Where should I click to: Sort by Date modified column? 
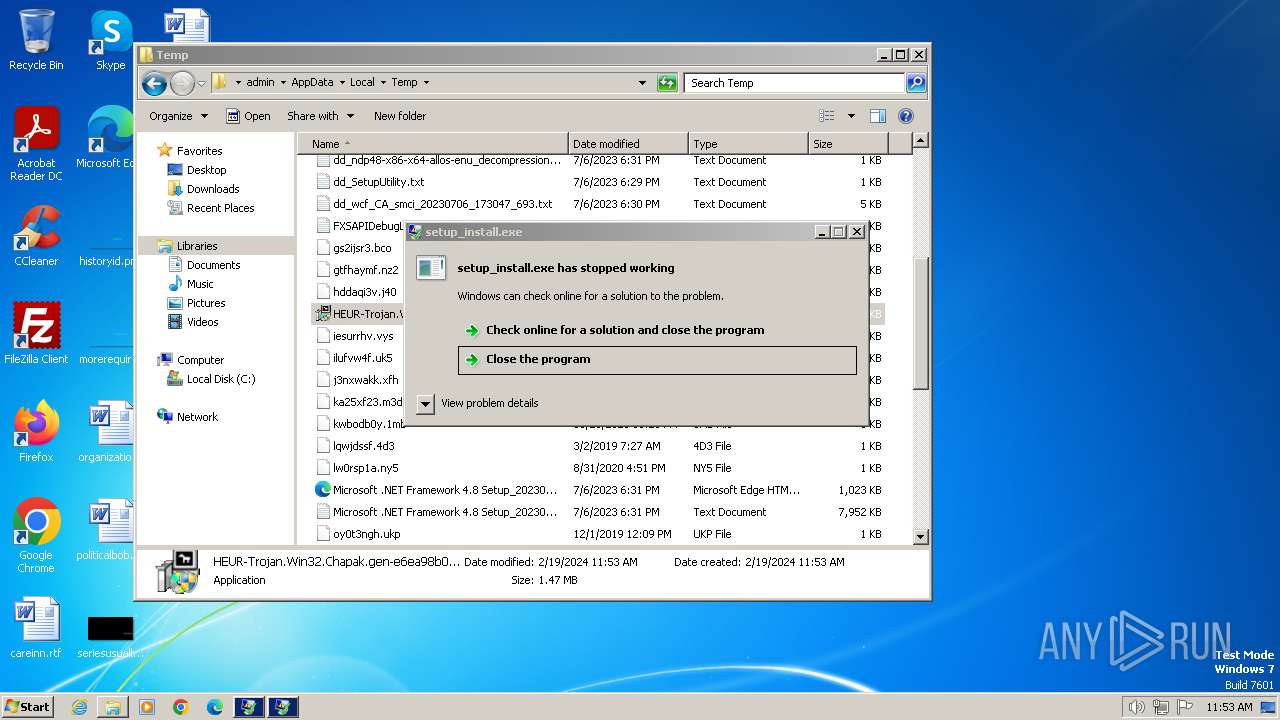[628, 144]
